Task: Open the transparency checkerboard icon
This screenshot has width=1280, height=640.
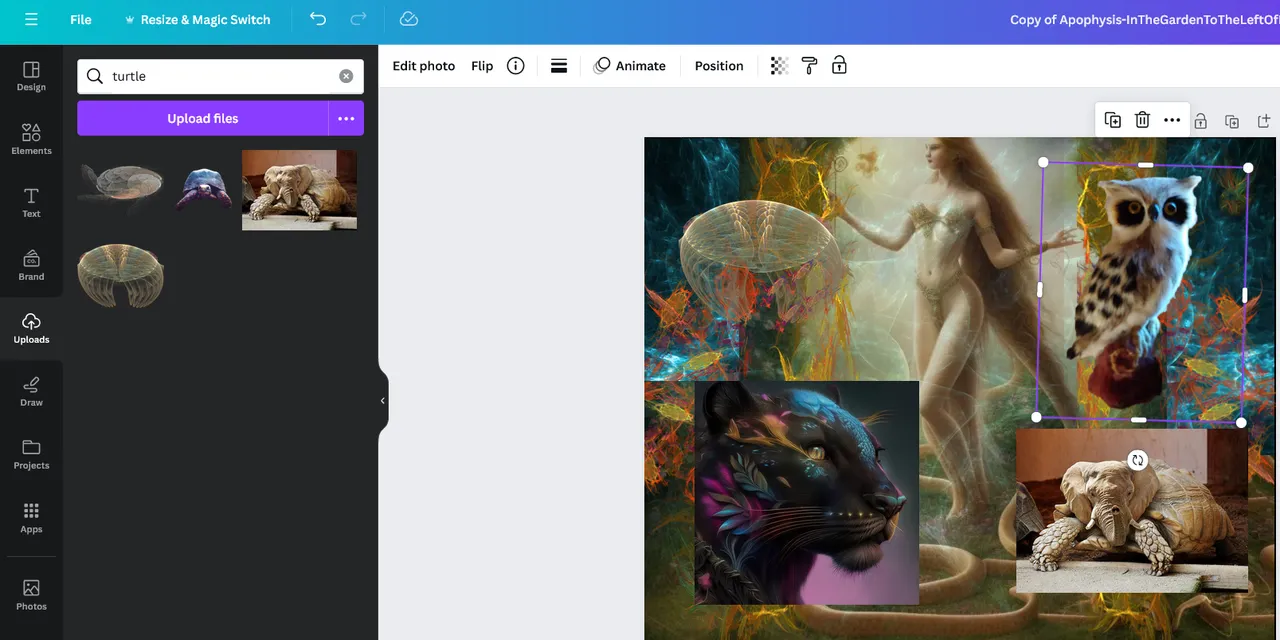Action: pos(779,66)
